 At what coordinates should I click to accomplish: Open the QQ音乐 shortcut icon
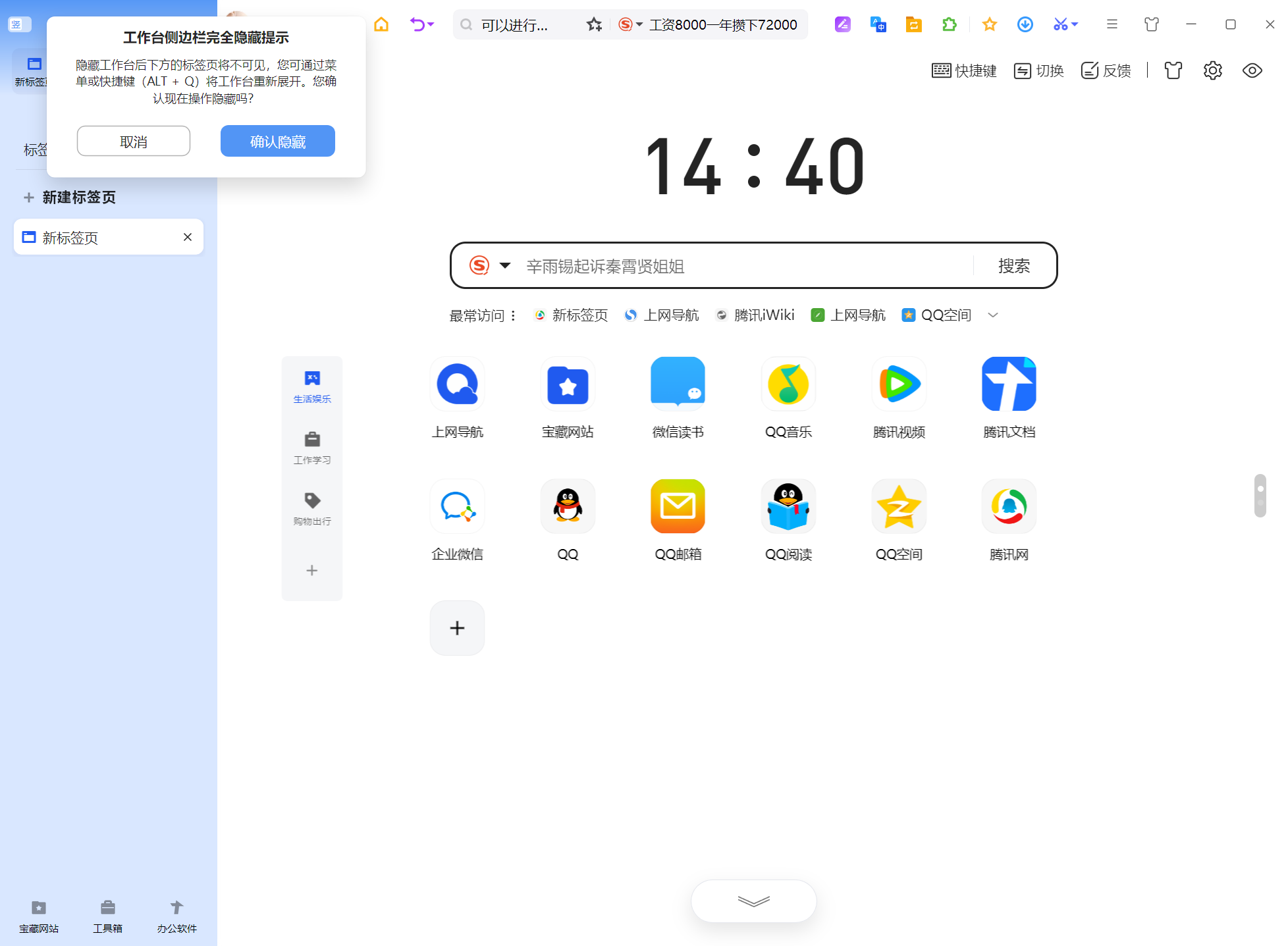point(788,384)
